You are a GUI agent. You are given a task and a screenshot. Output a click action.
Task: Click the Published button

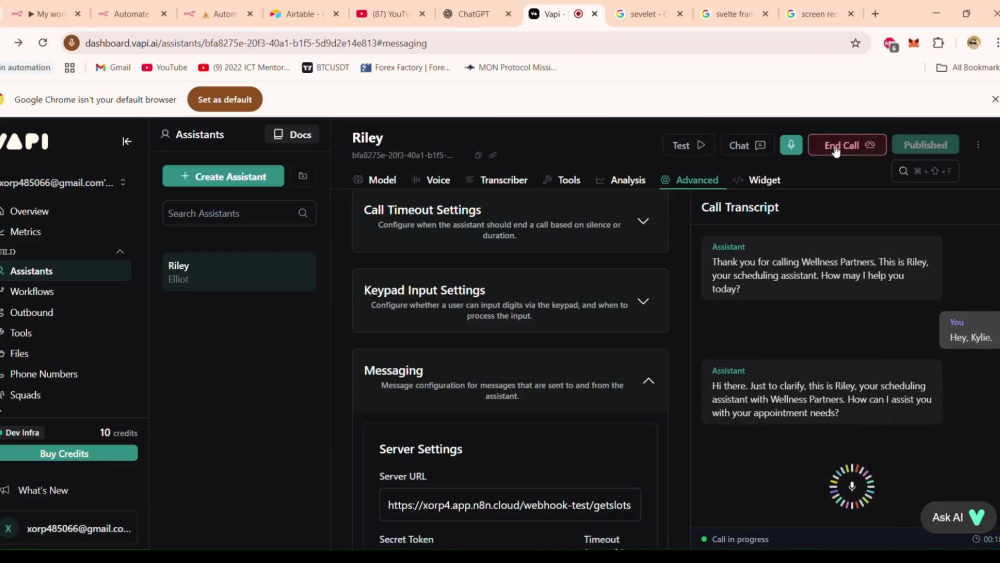(925, 145)
